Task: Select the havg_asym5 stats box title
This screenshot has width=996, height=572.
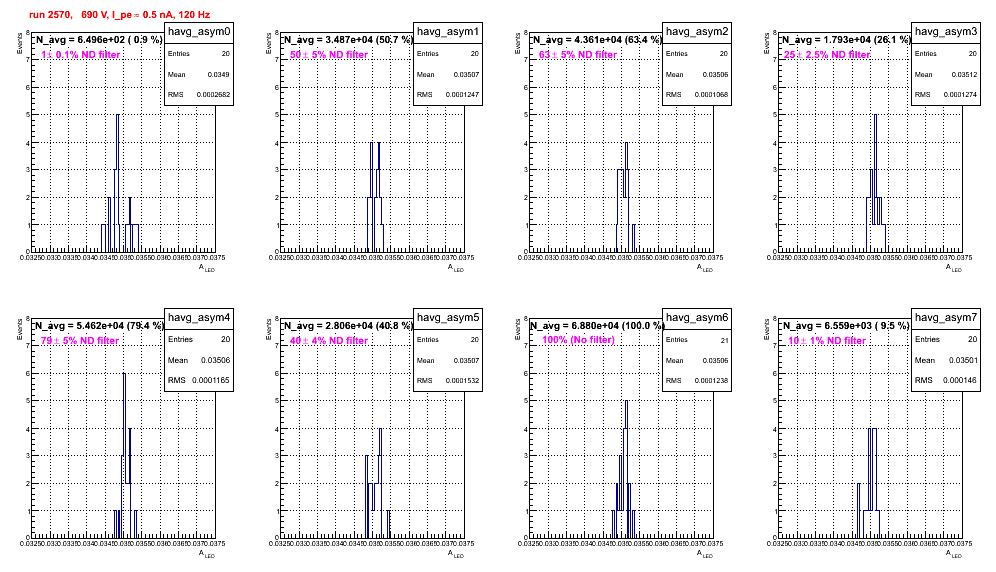Action: [448, 317]
